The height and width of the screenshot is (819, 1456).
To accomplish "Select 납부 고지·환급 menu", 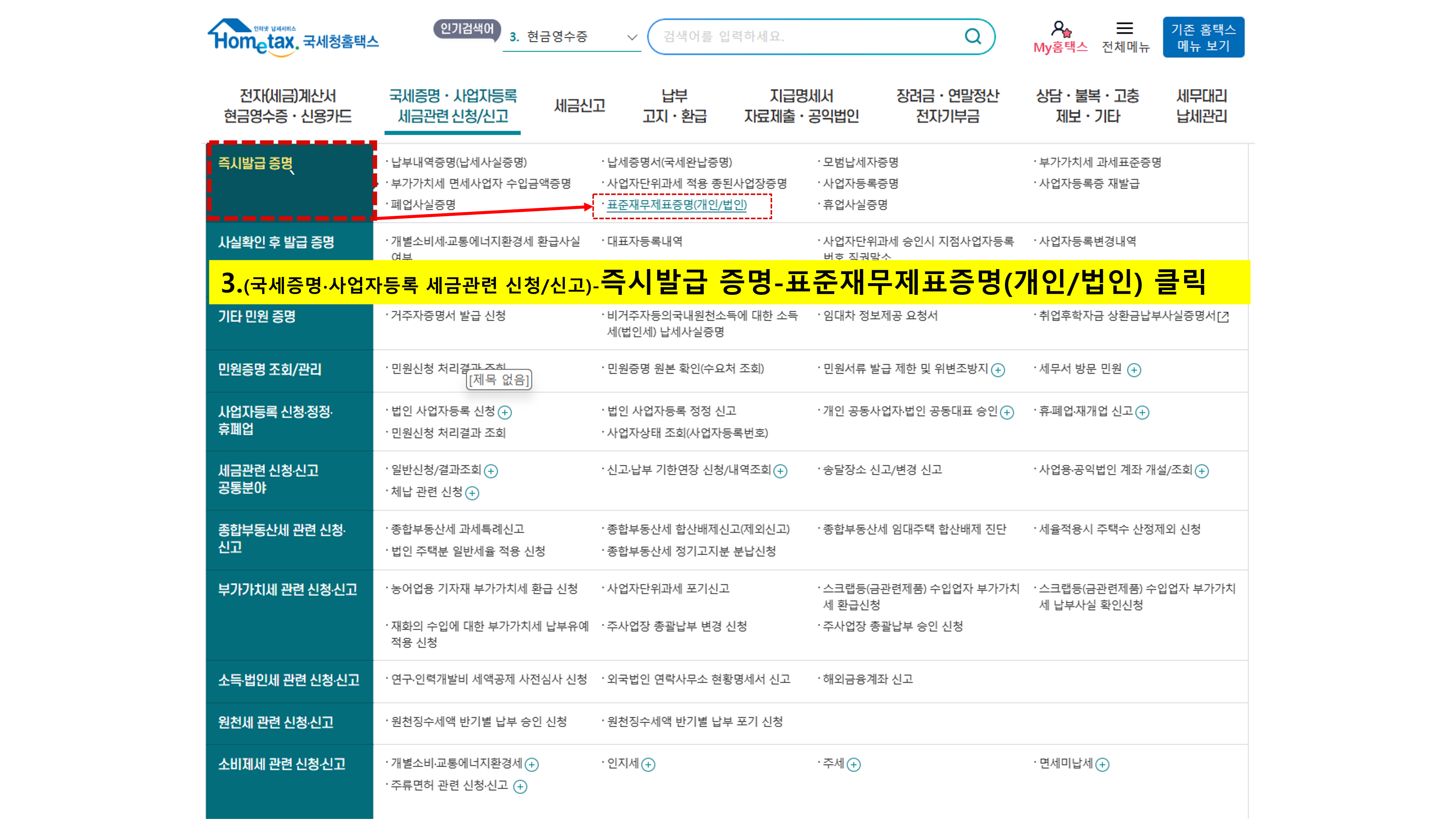I will click(x=674, y=106).
